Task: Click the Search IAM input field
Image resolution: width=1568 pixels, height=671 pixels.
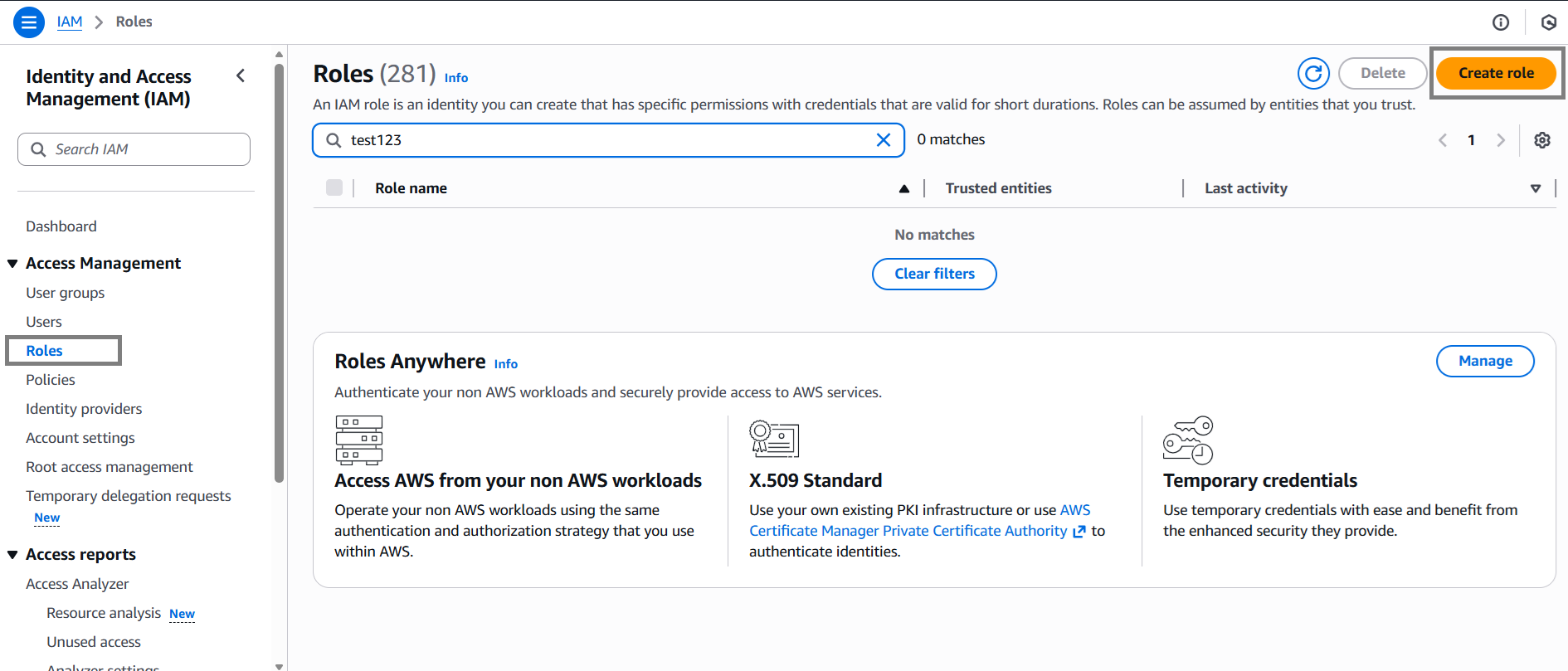Action: [134, 149]
